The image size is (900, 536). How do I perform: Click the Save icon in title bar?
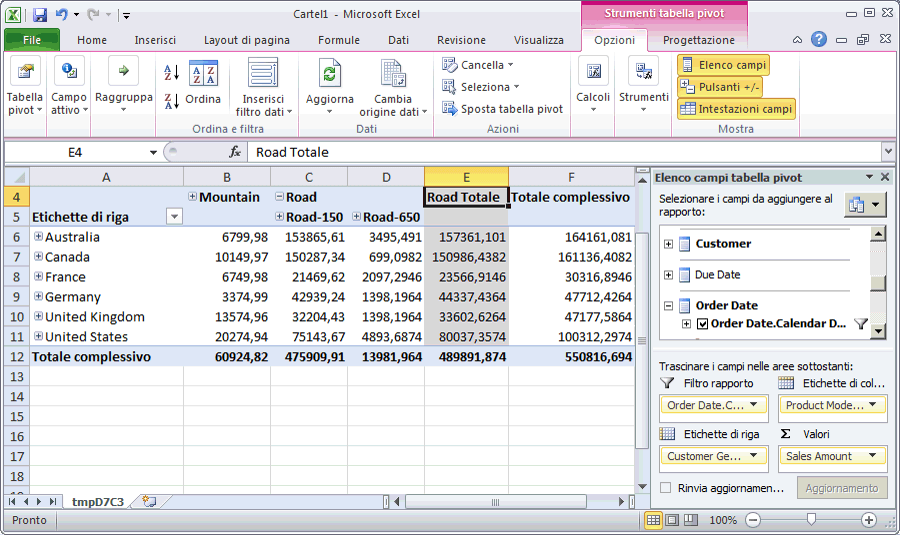(40, 15)
